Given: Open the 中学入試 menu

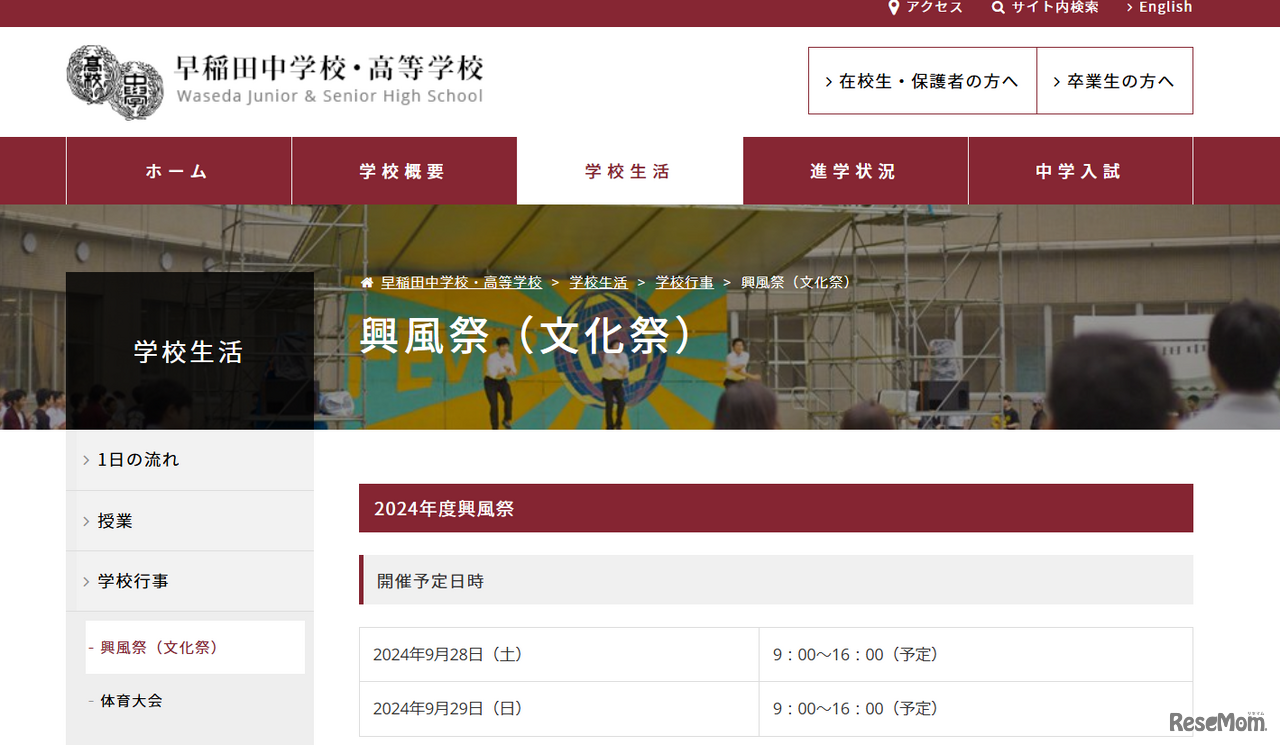Looking at the screenshot, I should (1080, 171).
